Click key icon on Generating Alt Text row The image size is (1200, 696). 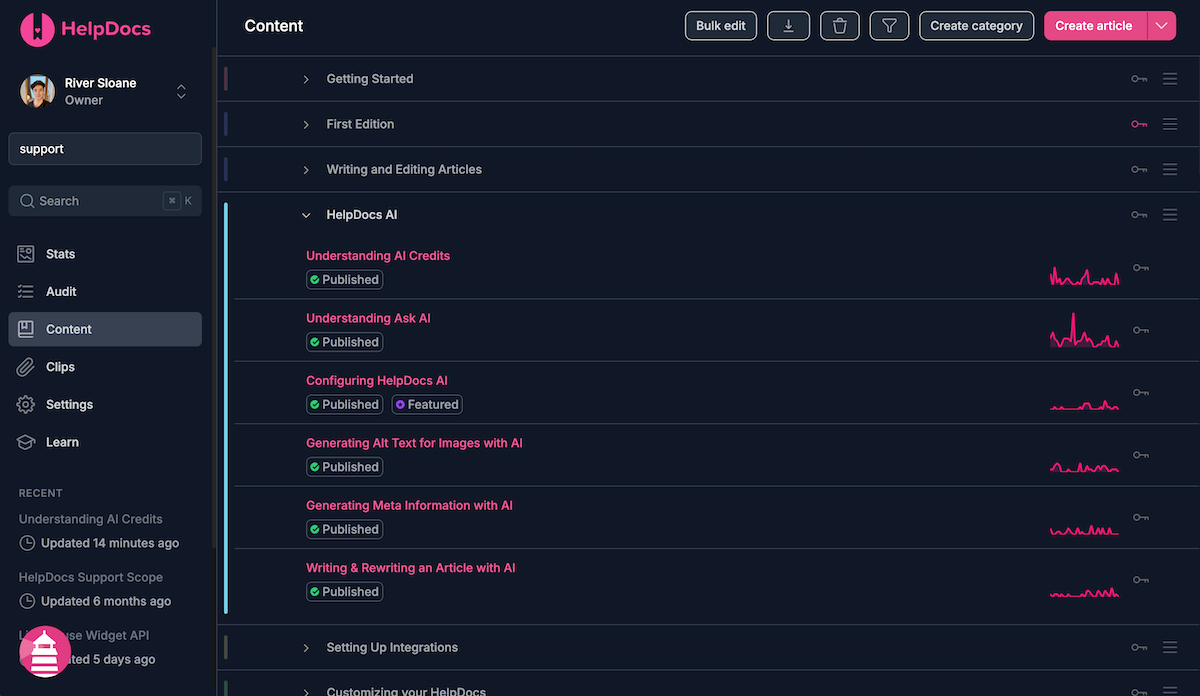[x=1141, y=455]
